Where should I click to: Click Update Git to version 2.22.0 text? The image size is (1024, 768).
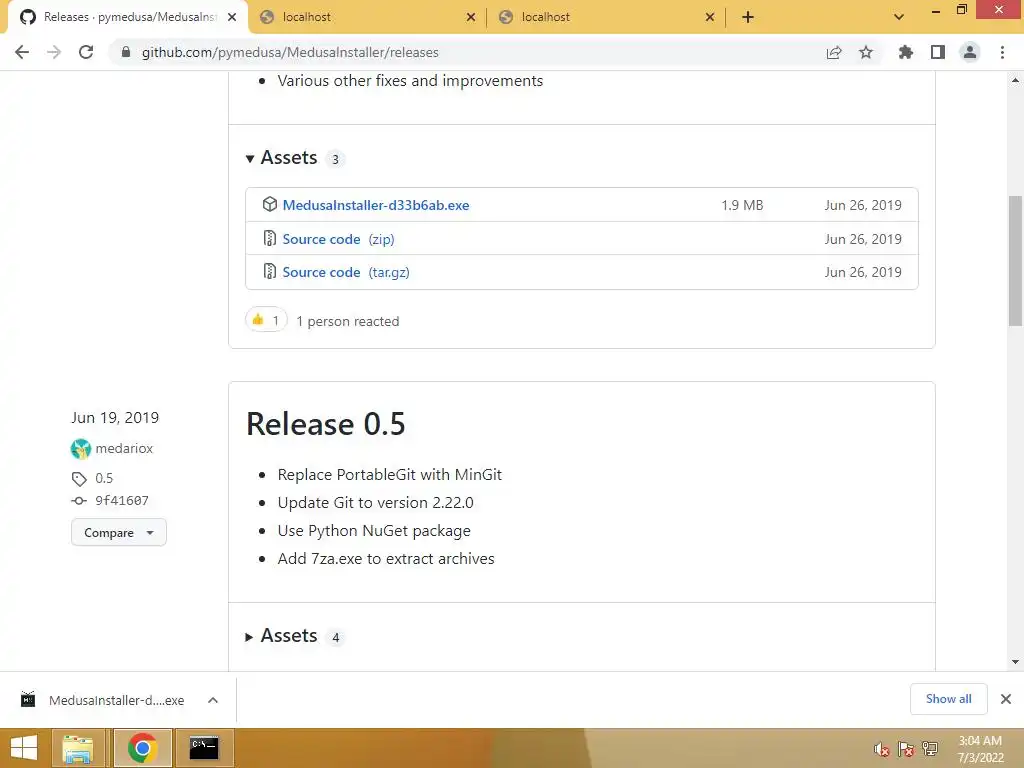pyautogui.click(x=376, y=503)
